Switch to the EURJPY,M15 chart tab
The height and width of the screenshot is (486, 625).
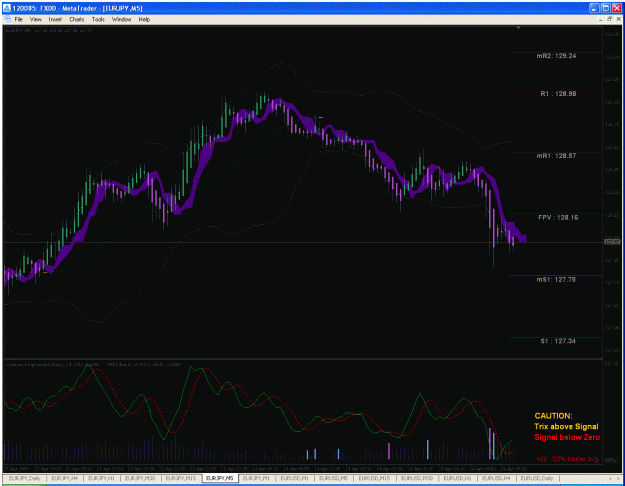[181, 478]
